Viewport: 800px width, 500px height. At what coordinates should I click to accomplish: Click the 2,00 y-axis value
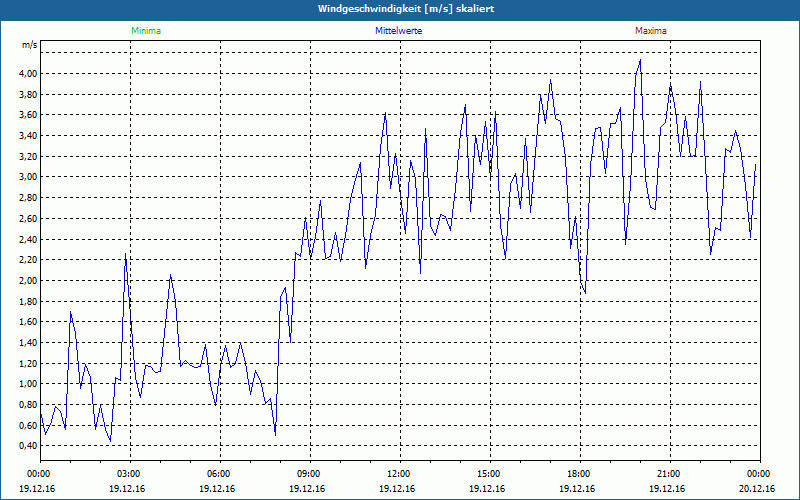click(x=29, y=281)
